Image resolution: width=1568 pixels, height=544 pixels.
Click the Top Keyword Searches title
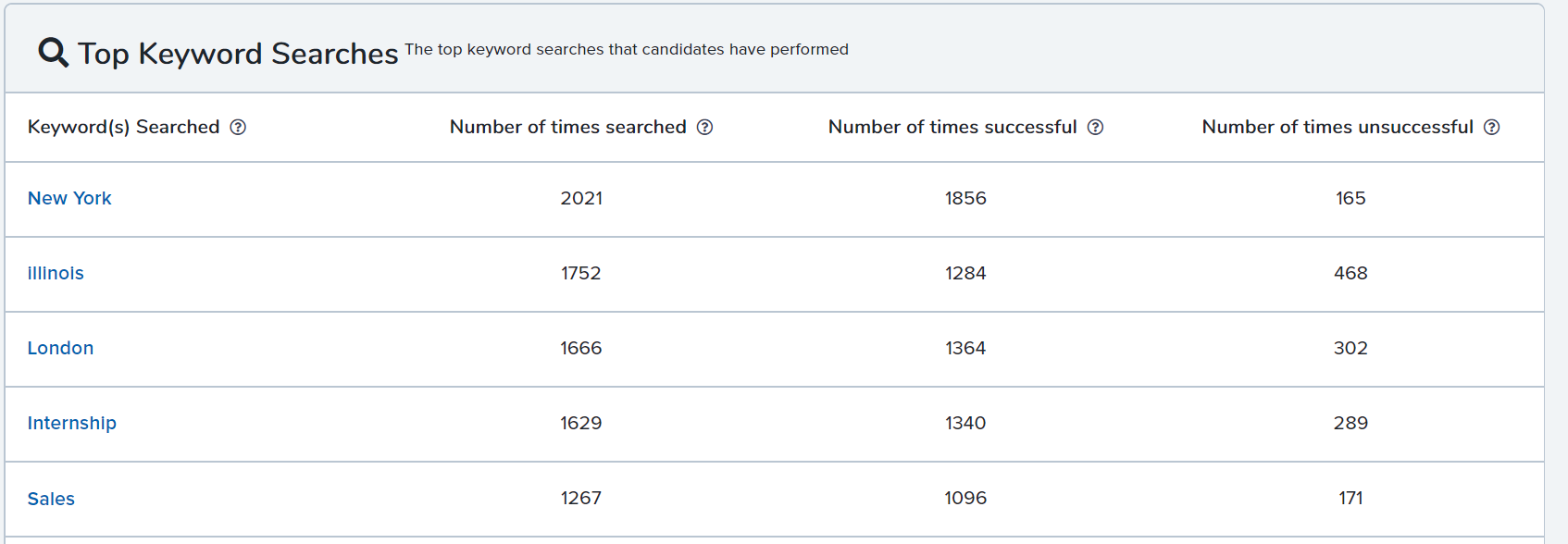(x=238, y=54)
